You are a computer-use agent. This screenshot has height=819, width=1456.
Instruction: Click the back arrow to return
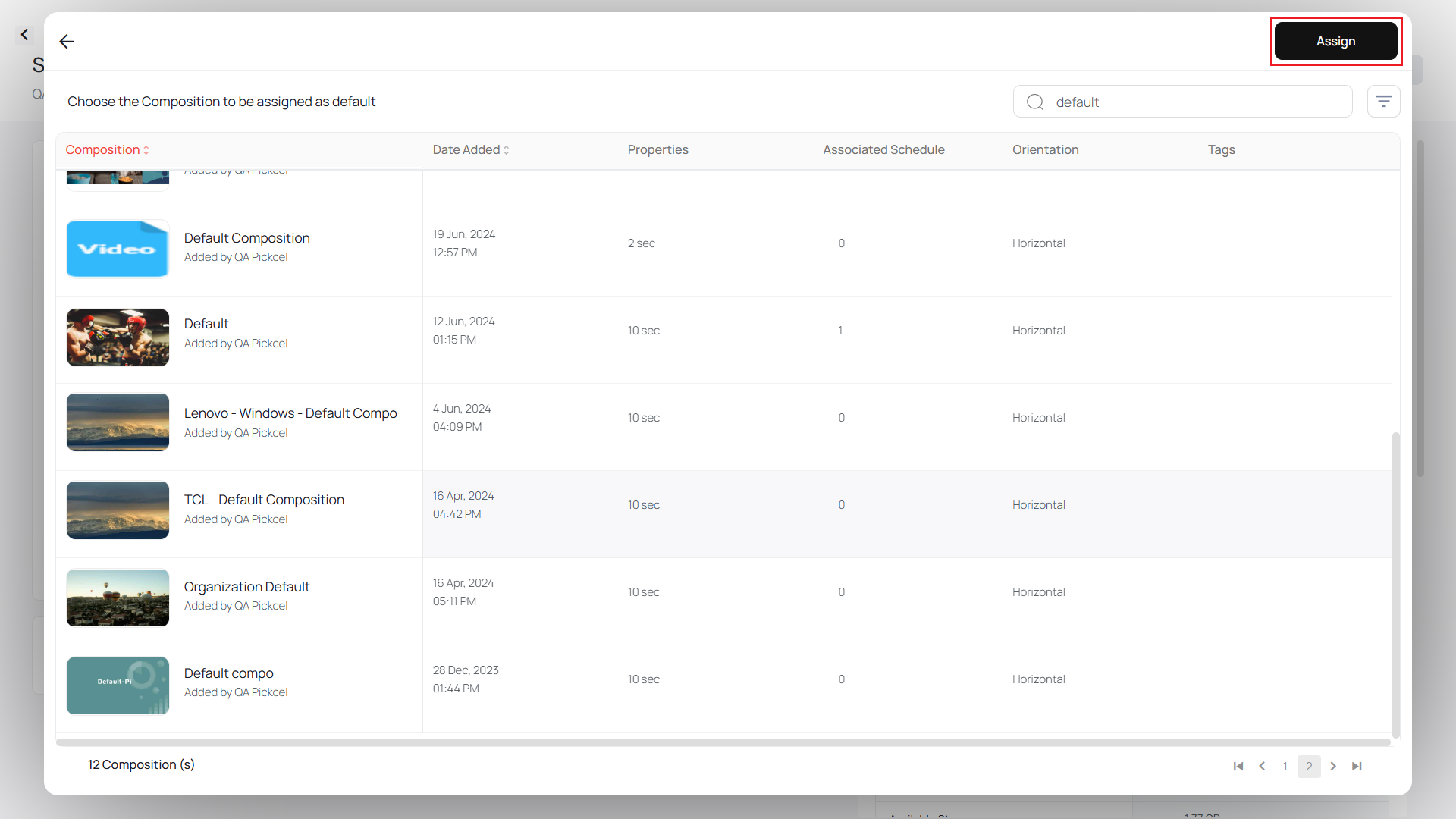67,42
